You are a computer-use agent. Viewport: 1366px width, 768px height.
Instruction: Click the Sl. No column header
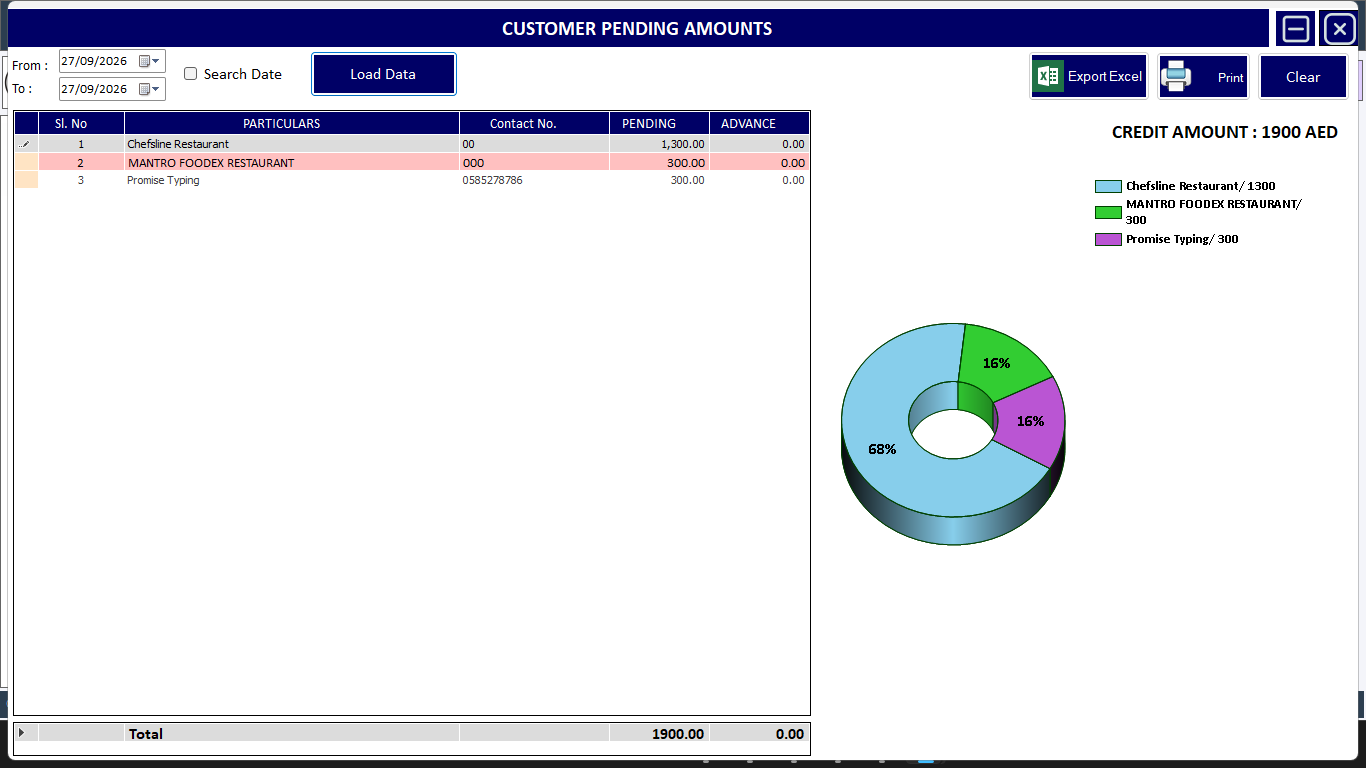pos(81,124)
